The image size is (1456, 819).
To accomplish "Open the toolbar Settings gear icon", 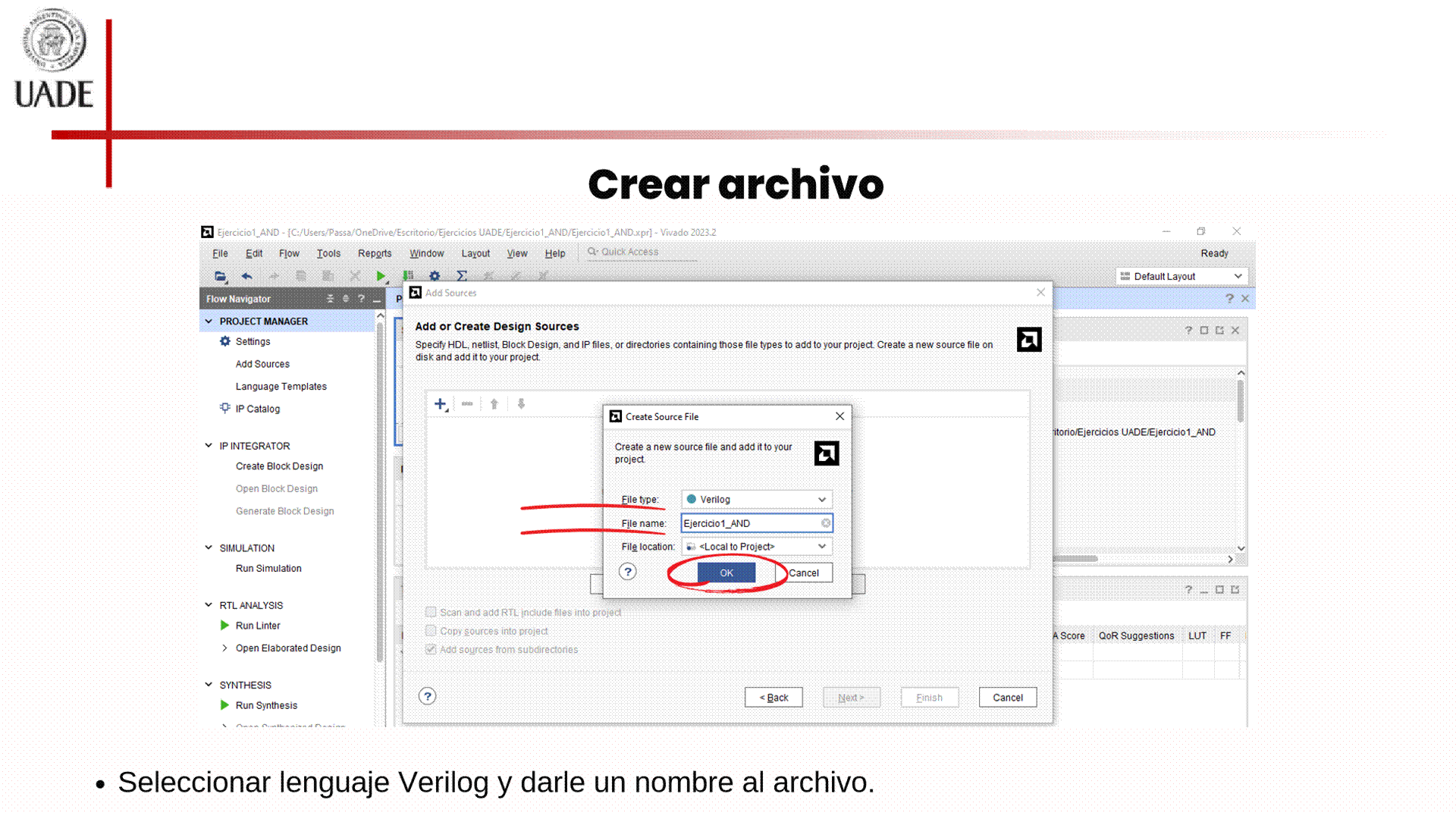I will [435, 276].
